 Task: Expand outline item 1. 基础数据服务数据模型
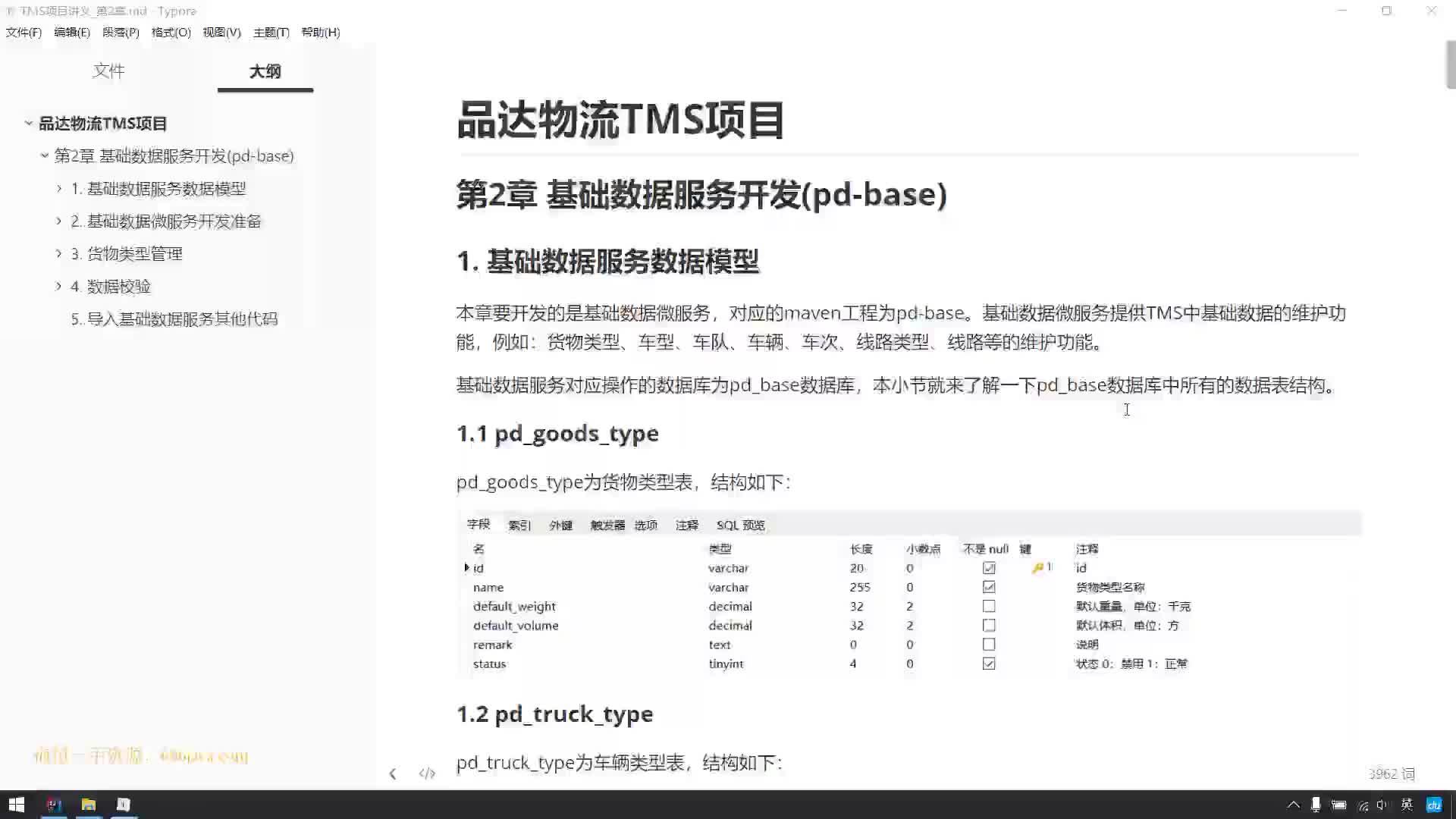(x=59, y=188)
